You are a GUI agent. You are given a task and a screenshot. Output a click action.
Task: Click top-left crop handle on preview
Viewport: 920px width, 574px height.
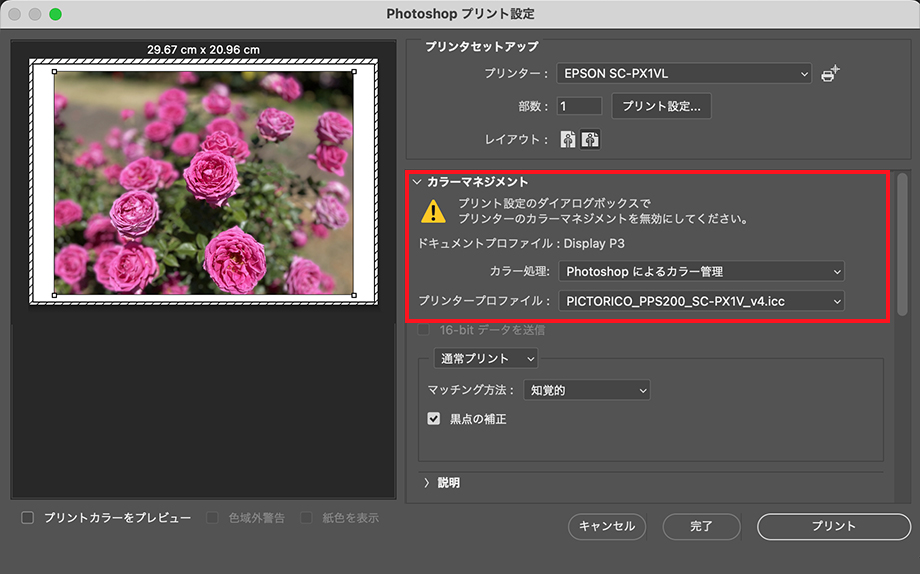coord(54,72)
